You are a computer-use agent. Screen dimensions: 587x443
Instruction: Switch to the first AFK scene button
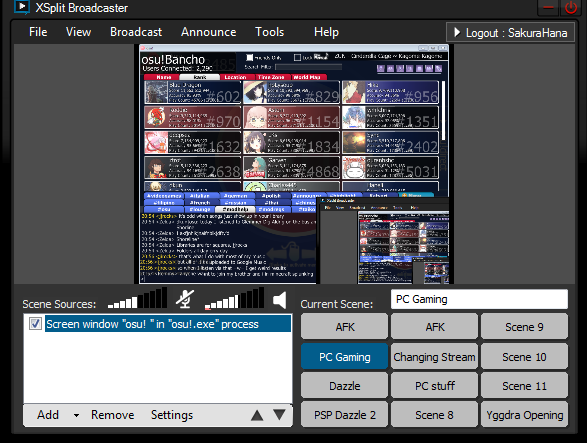pyautogui.click(x=344, y=327)
